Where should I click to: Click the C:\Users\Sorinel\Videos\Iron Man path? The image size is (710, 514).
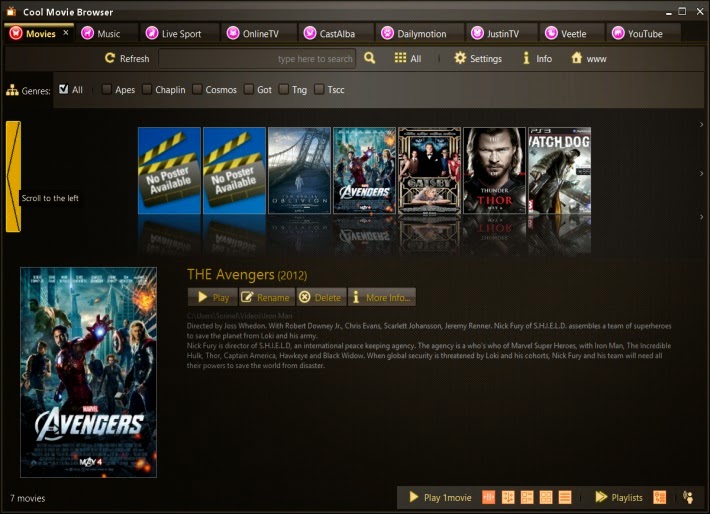(x=240, y=316)
